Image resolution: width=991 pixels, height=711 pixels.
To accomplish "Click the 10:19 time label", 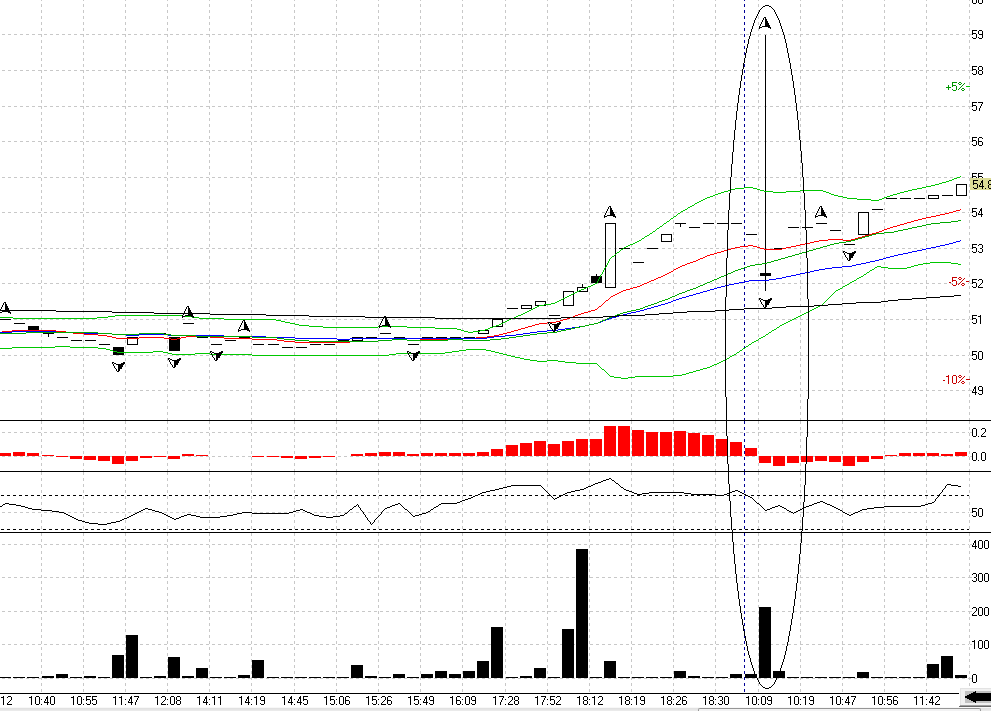I will [801, 700].
